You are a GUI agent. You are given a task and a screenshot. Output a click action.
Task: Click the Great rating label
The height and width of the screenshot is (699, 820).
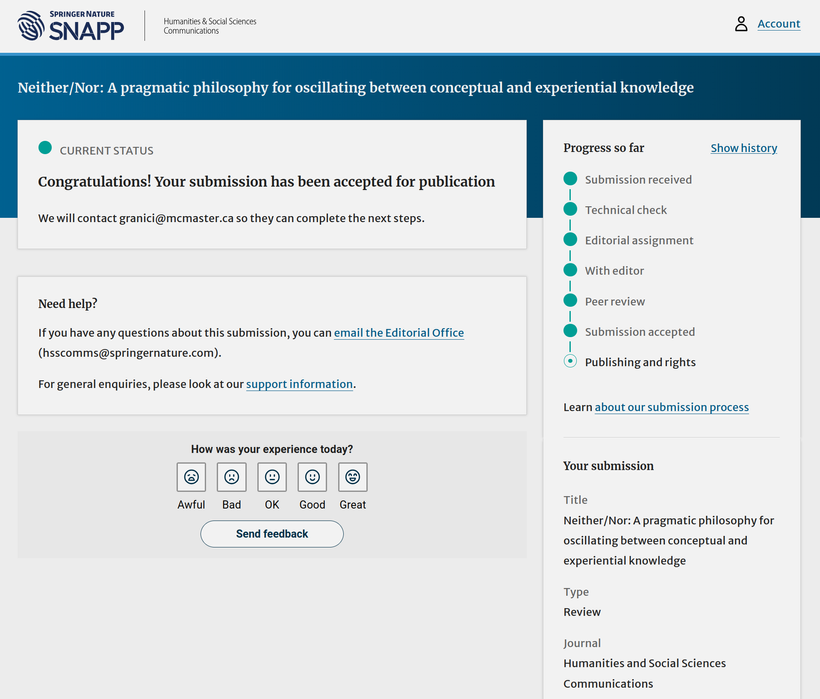(x=353, y=505)
